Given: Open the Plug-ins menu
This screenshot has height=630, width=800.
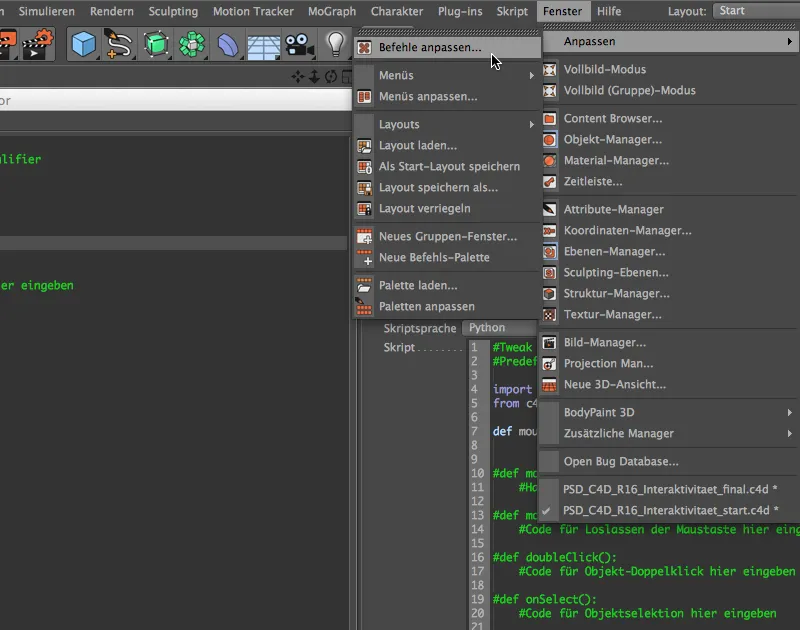Looking at the screenshot, I should pos(460,11).
